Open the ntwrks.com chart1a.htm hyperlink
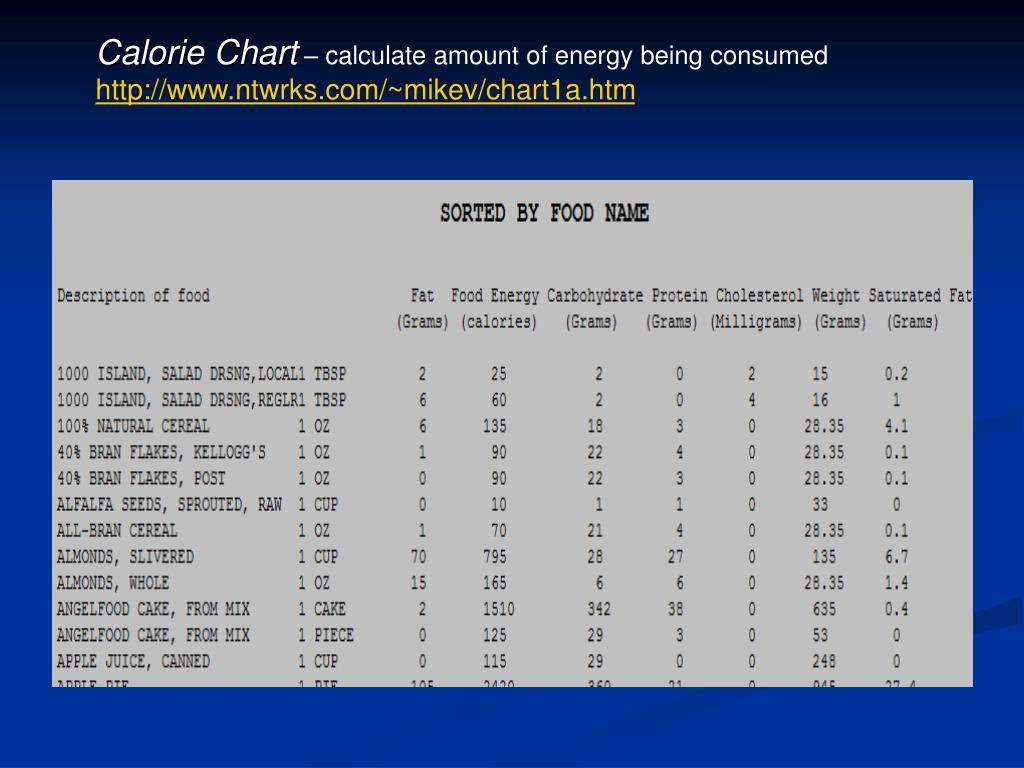 click(365, 90)
